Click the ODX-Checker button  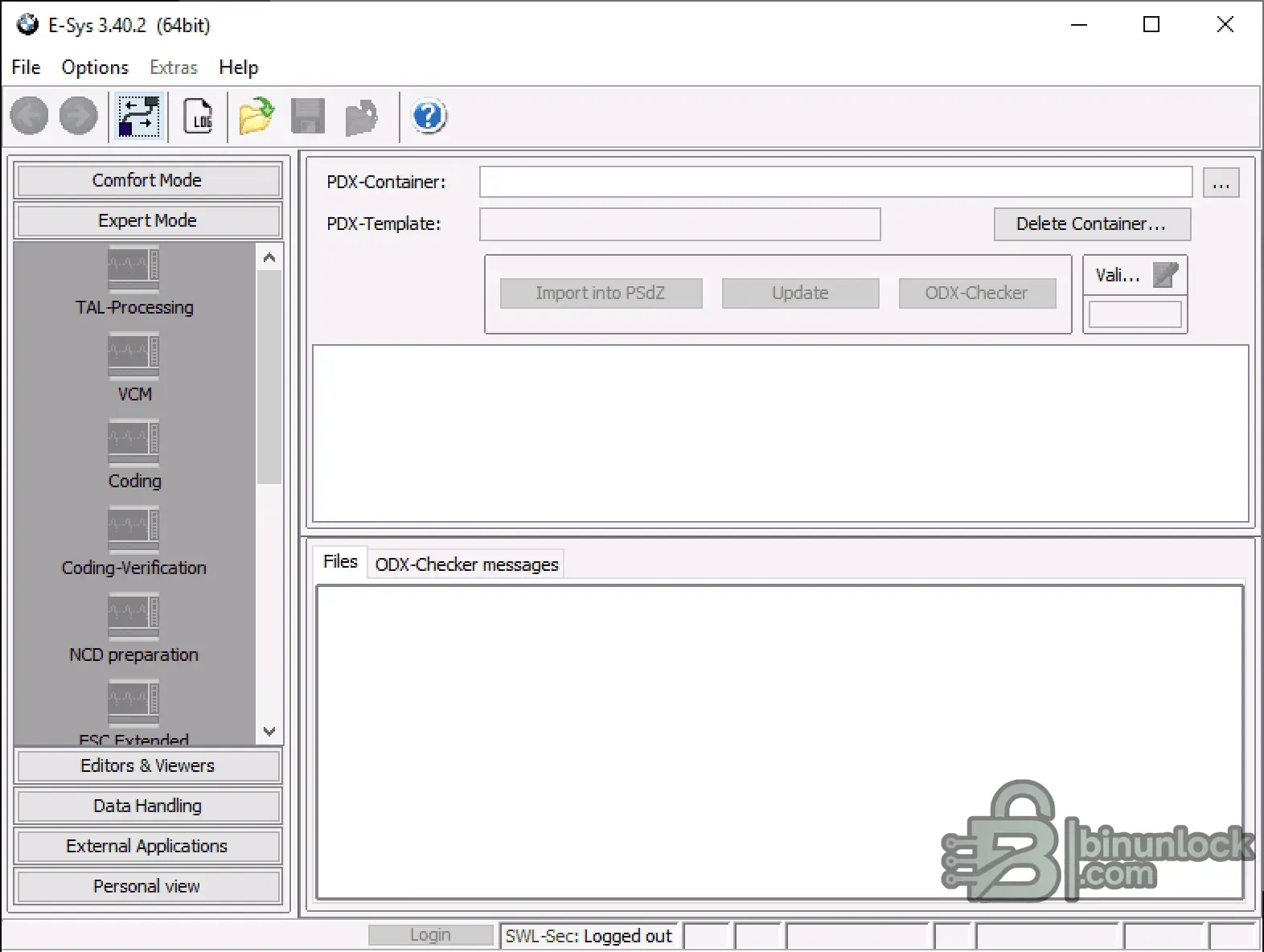click(x=977, y=293)
